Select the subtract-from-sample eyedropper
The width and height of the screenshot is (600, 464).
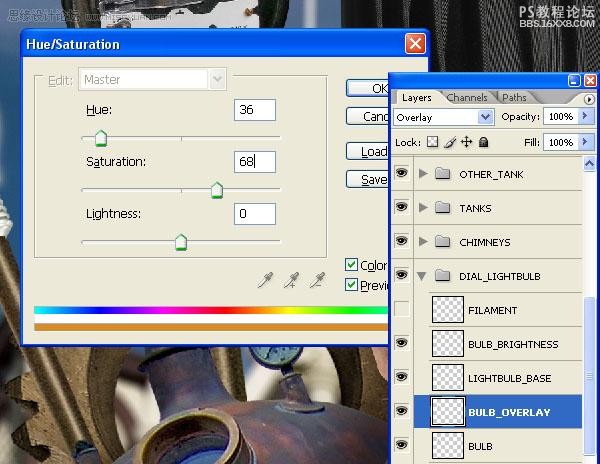click(x=318, y=280)
